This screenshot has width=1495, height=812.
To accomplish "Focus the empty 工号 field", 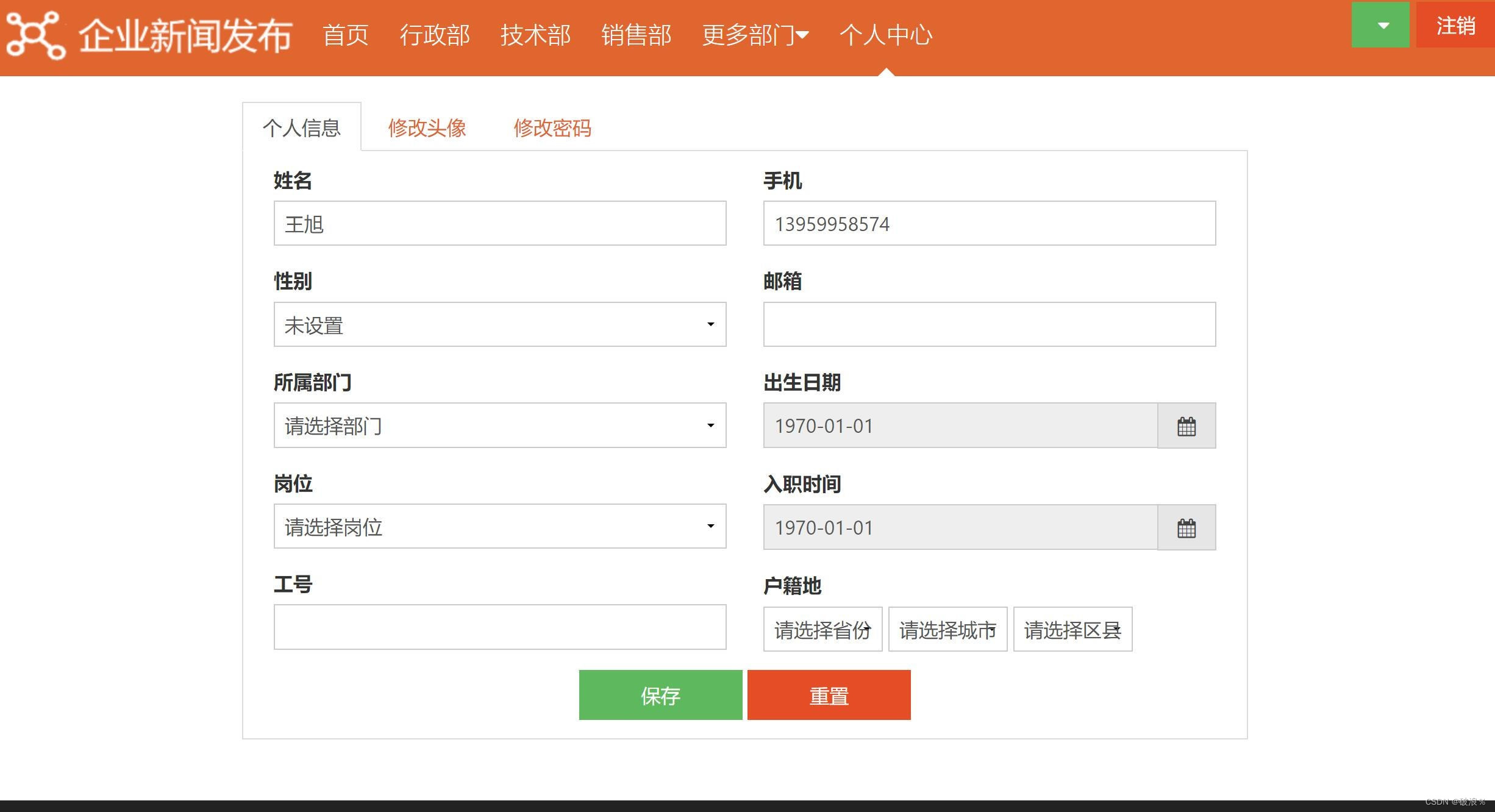I will click(x=500, y=627).
